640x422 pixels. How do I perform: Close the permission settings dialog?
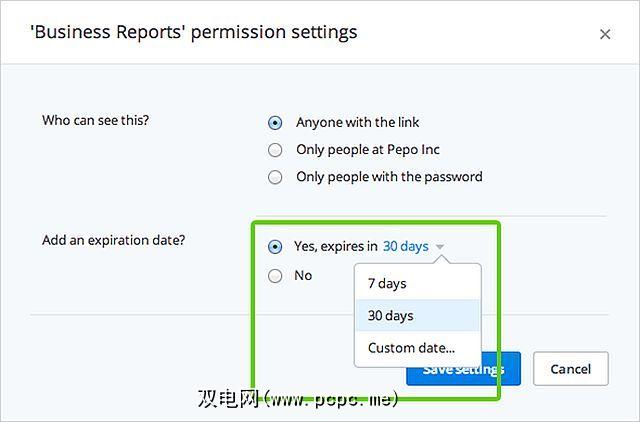coord(605,34)
